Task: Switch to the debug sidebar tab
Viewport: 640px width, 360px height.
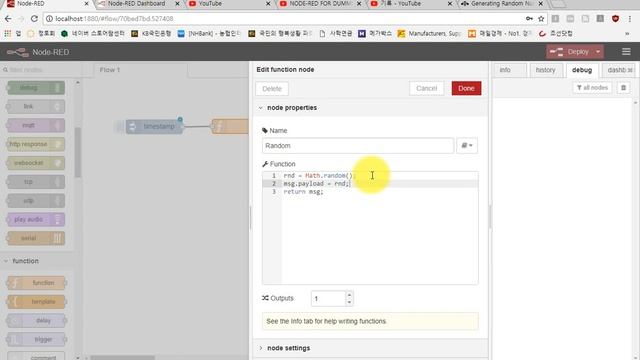Action: click(x=582, y=70)
